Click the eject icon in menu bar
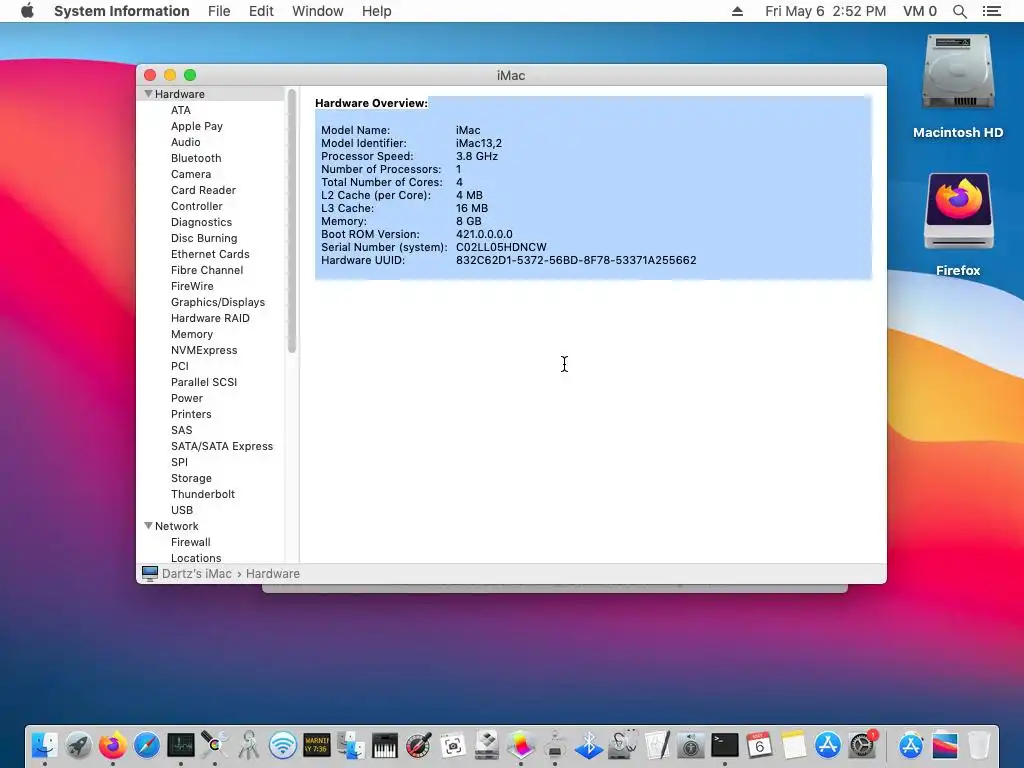This screenshot has height=768, width=1024. click(737, 11)
